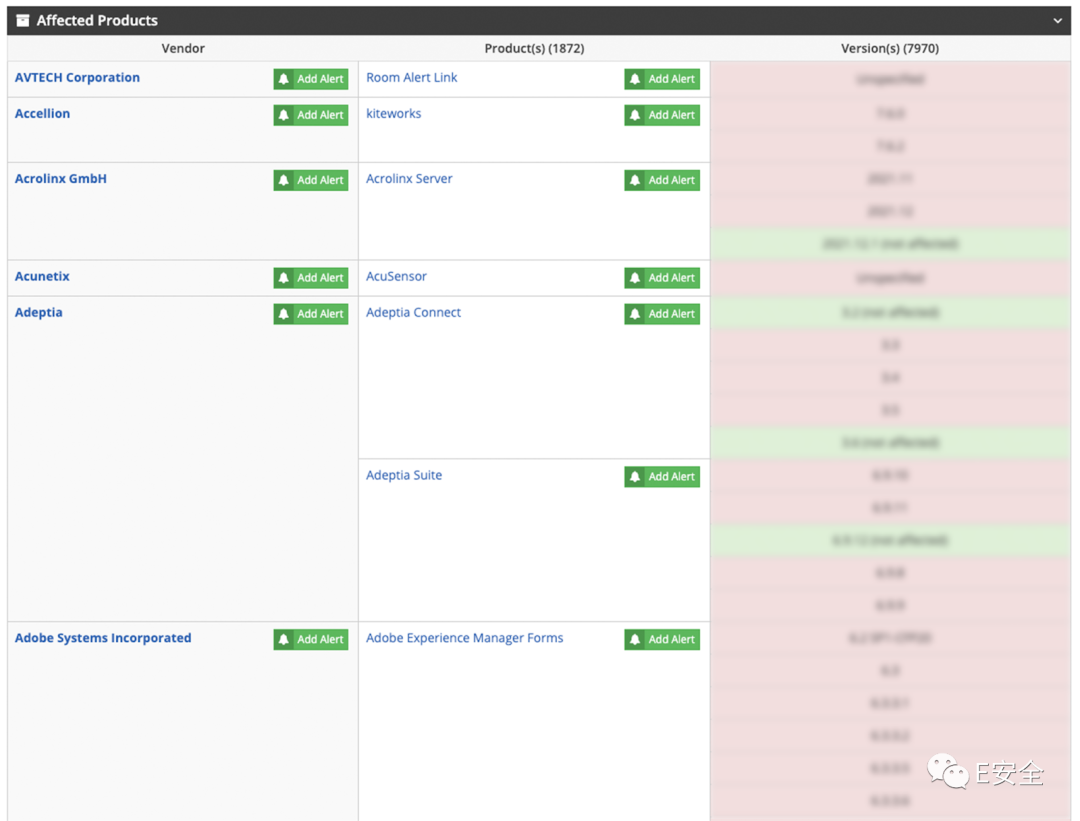The width and height of the screenshot is (1080, 821).
Task: Open the Adobe Systems Incorporated vendor link
Action: [103, 638]
